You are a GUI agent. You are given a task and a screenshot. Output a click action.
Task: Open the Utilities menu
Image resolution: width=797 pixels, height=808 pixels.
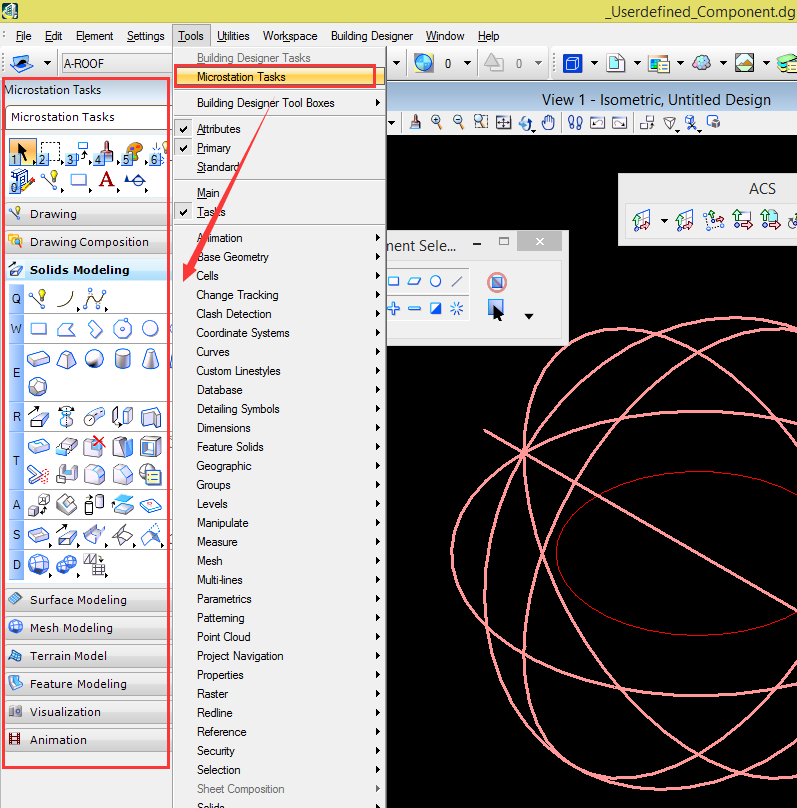click(233, 36)
